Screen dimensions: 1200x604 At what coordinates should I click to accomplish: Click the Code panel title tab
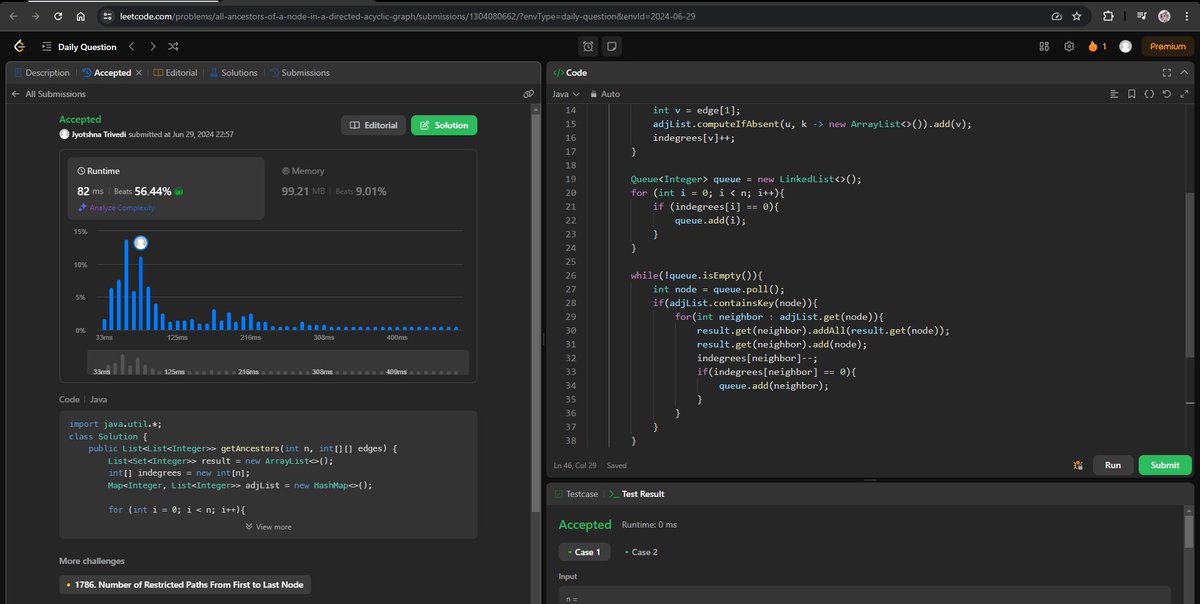pyautogui.click(x=570, y=73)
